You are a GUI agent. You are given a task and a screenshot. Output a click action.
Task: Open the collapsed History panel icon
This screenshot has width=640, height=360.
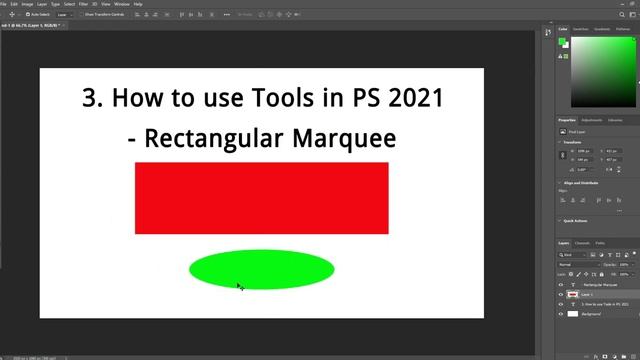pos(548,32)
